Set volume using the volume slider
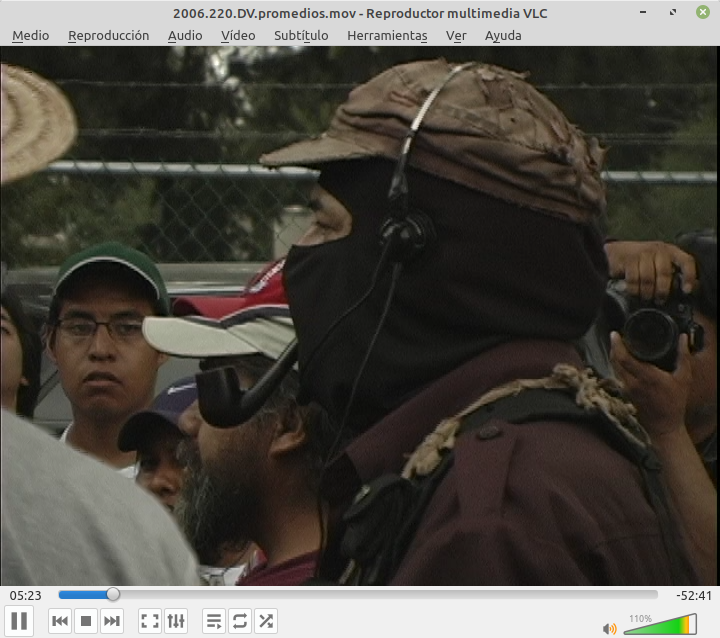The height and width of the screenshot is (638, 720). [x=658, y=626]
